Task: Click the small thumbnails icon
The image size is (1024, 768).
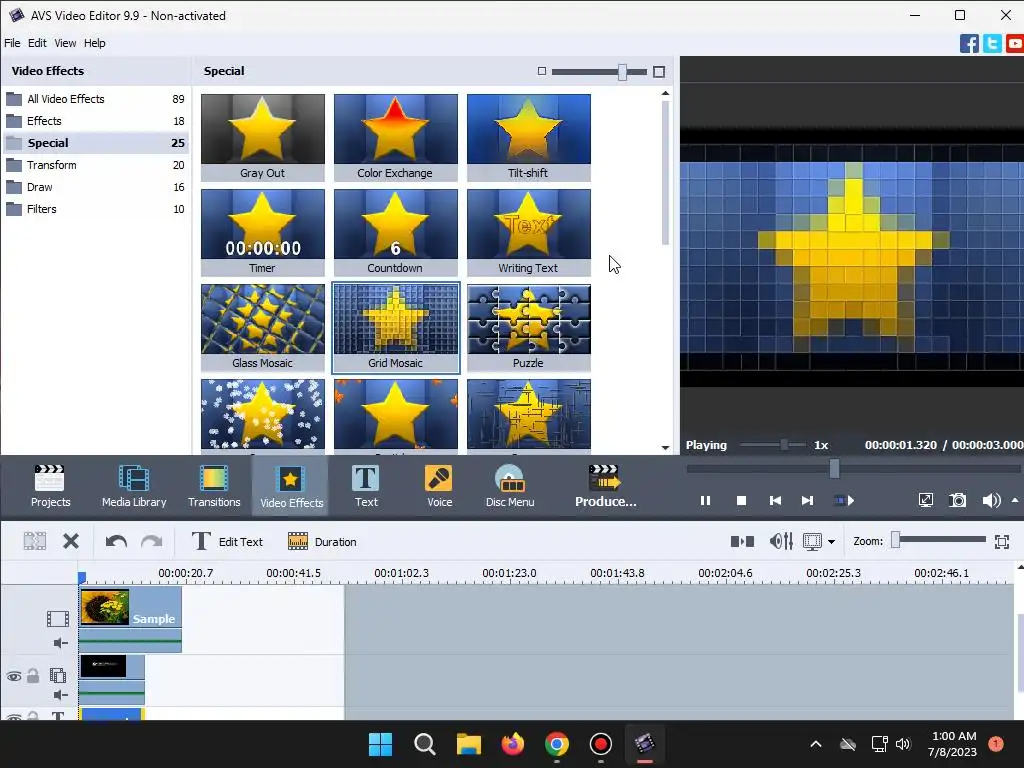Action: coord(541,71)
